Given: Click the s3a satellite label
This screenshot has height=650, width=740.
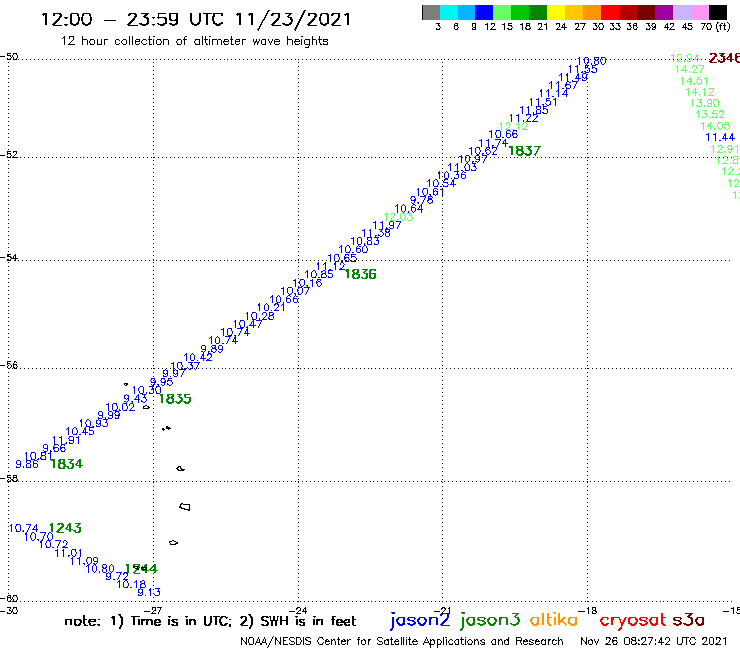Looking at the screenshot, I should tap(688, 620).
